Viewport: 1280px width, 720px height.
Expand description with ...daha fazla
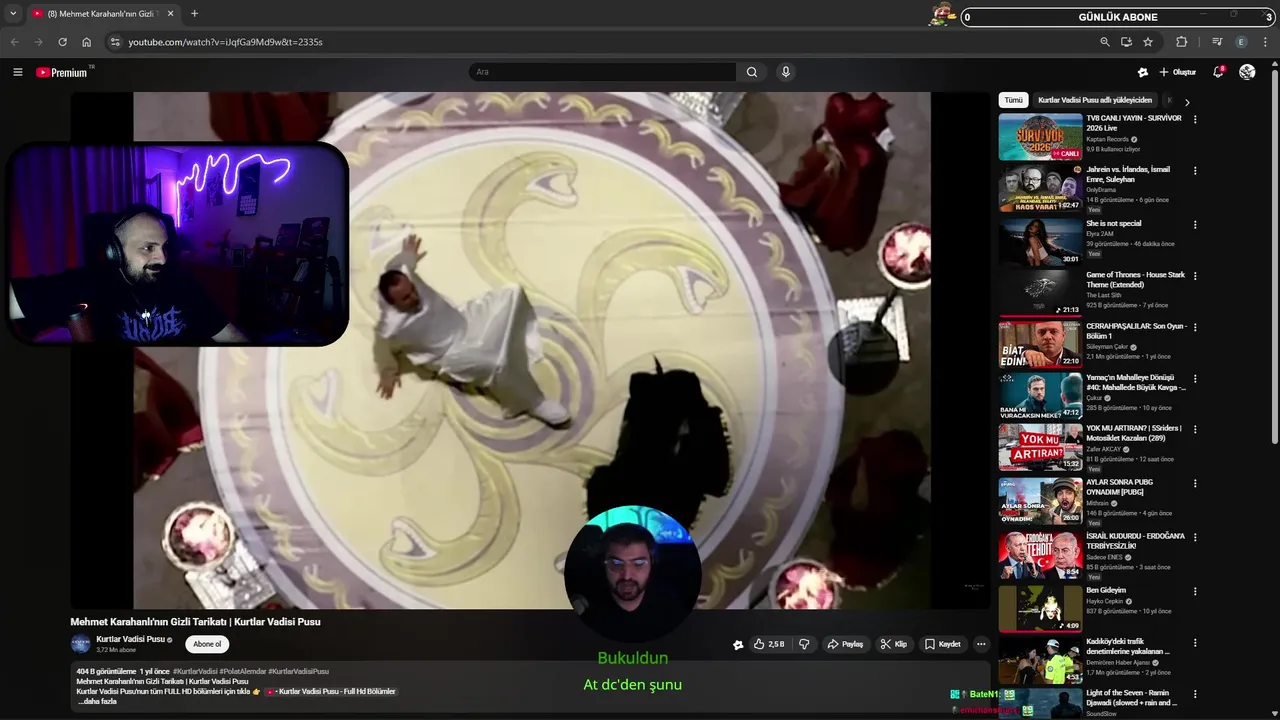[97, 701]
